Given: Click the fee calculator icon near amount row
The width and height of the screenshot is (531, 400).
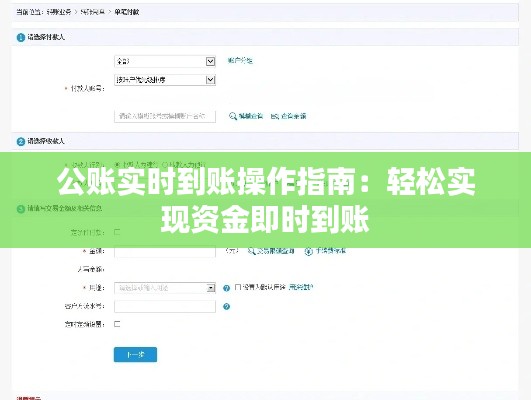Looking at the screenshot, I should click(x=309, y=251).
